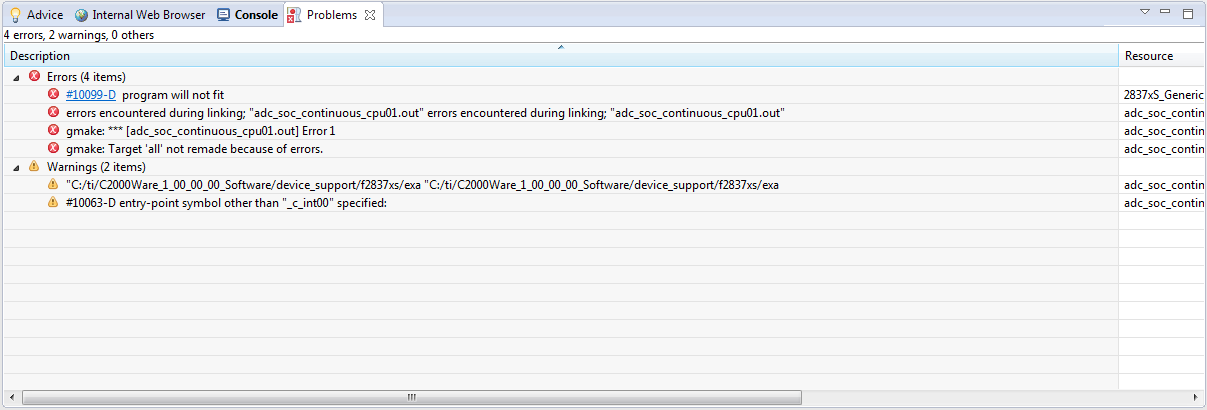Click the '4 errors, 2 warnings, 0 others' summary
This screenshot has height=410, width=1207.
(x=79, y=35)
